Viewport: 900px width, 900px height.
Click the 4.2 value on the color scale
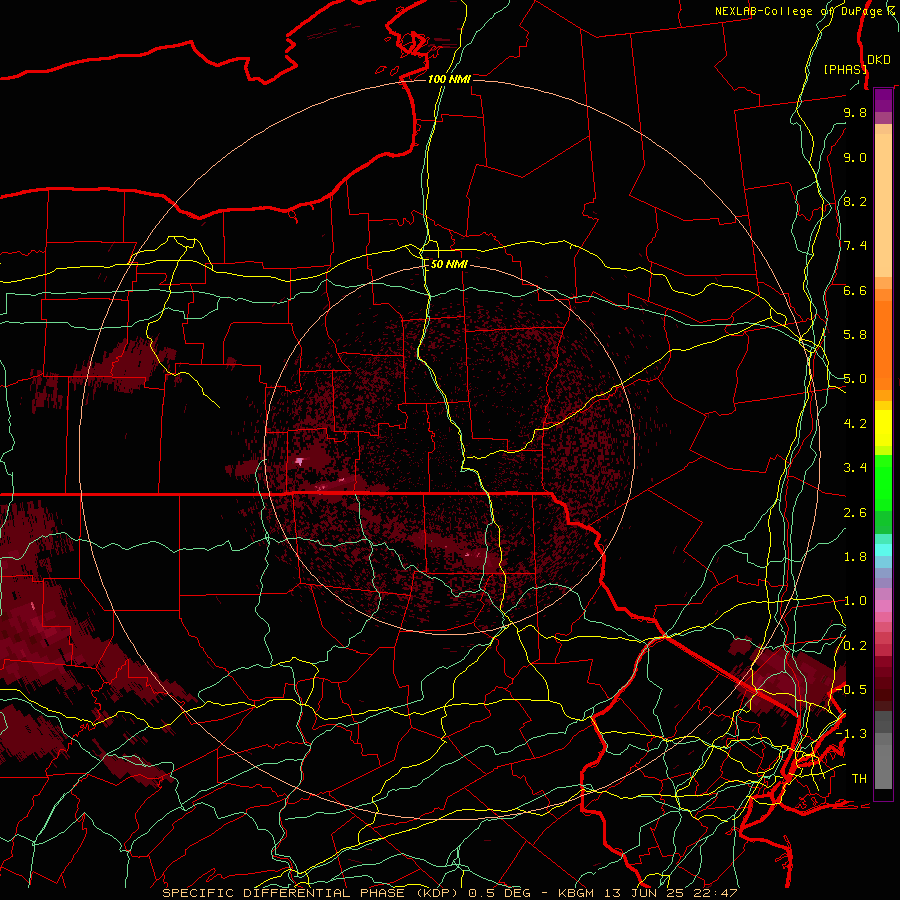click(x=855, y=424)
